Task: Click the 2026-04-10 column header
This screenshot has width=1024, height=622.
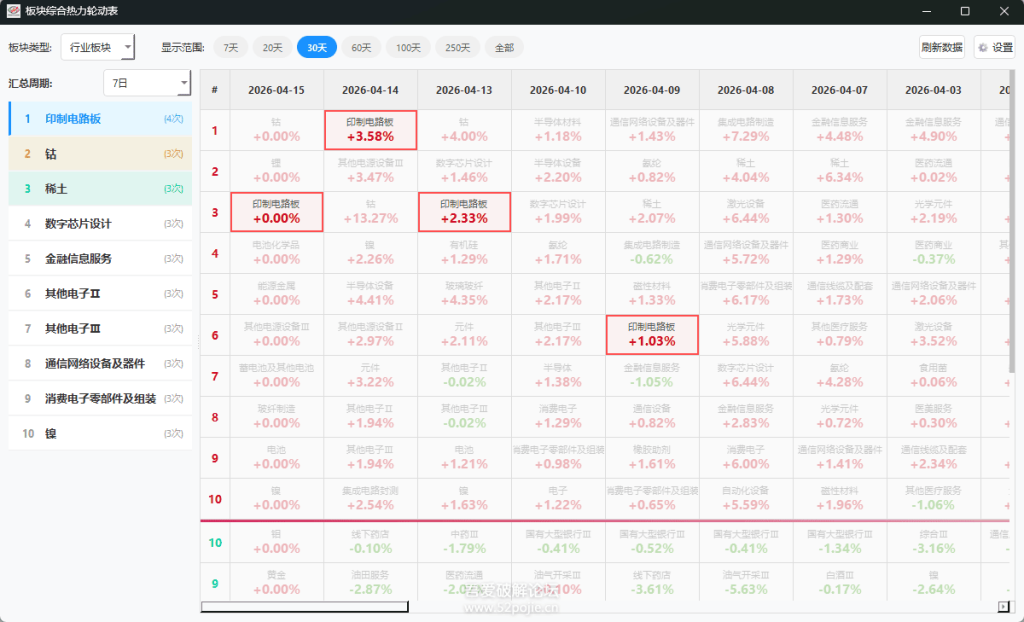Action: [558, 90]
